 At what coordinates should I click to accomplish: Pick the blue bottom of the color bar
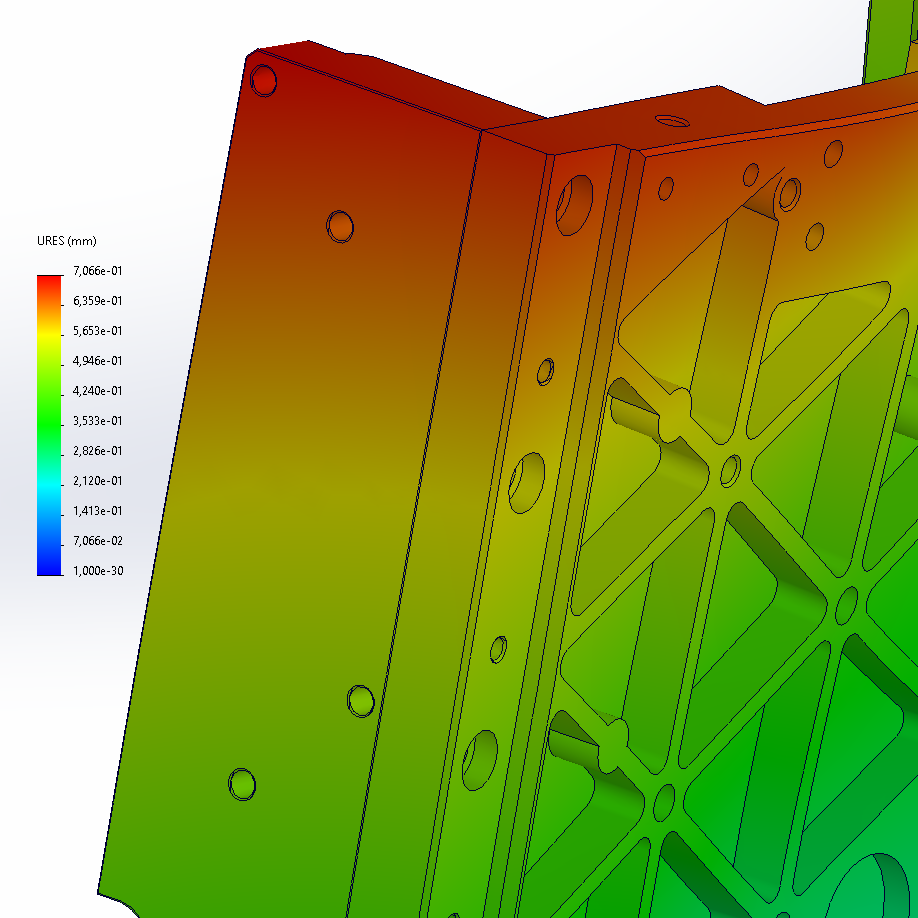pos(50,566)
